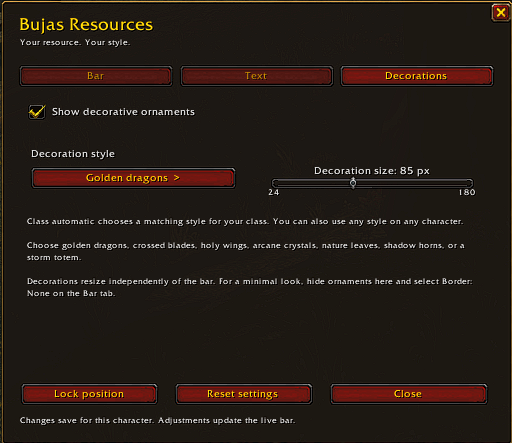Click the 'Class automatic chooses a matching style' text
512x443 pixels.
pyautogui.click(x=245, y=222)
